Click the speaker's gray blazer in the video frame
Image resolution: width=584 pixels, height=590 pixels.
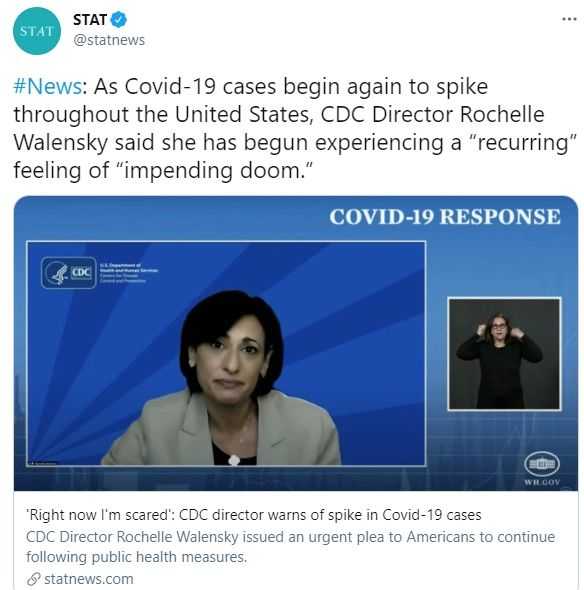(x=221, y=429)
